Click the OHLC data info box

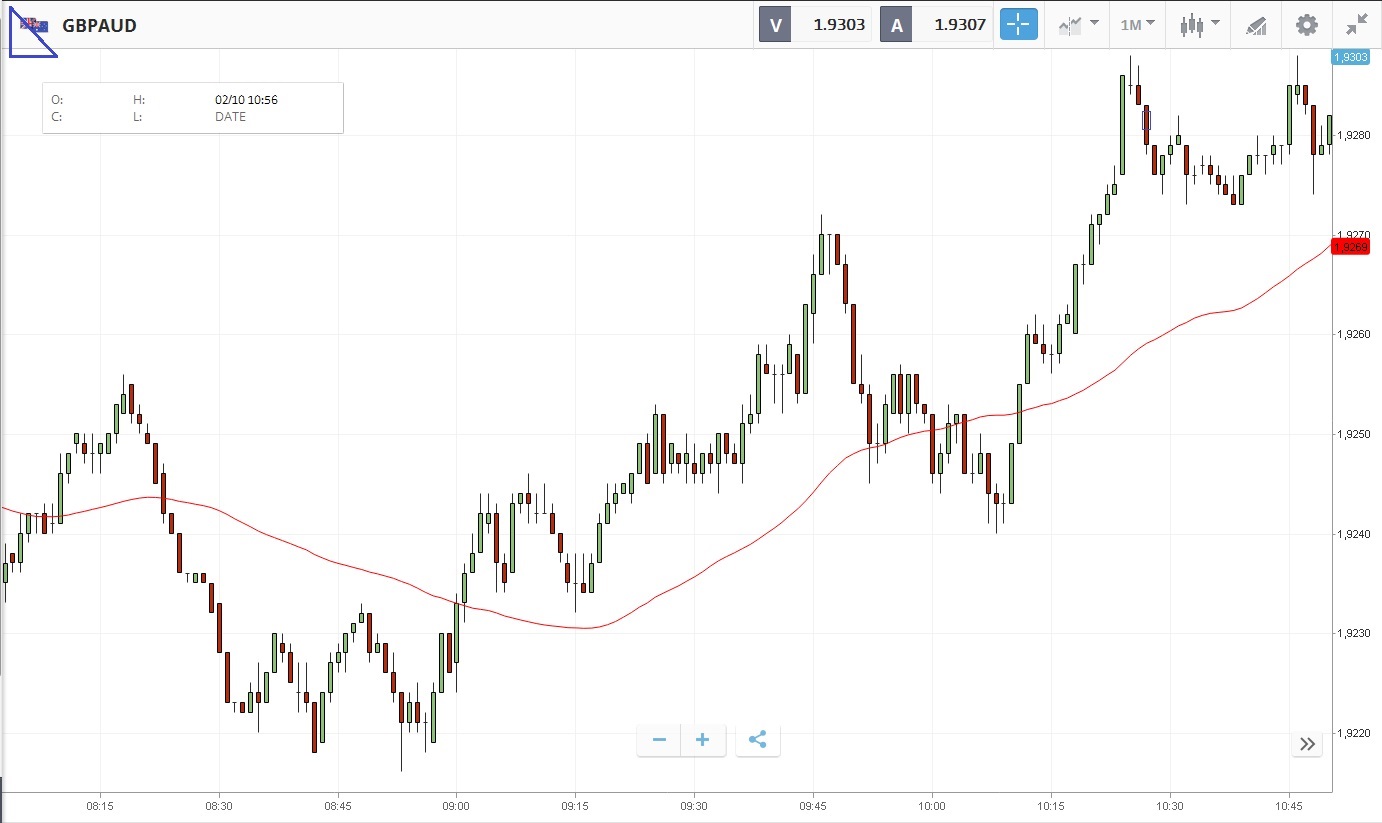(192, 108)
